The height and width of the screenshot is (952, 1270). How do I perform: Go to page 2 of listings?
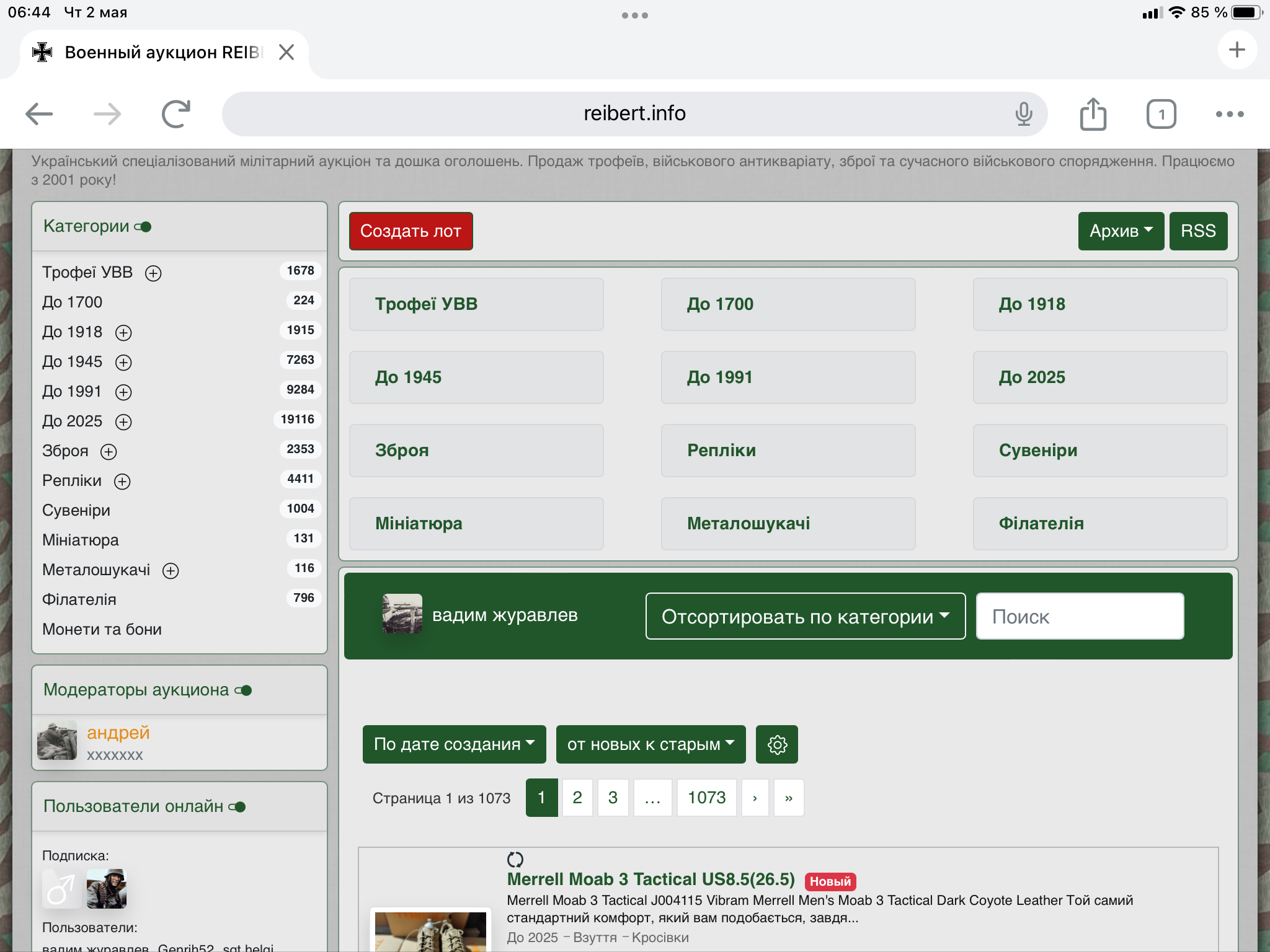coord(577,798)
